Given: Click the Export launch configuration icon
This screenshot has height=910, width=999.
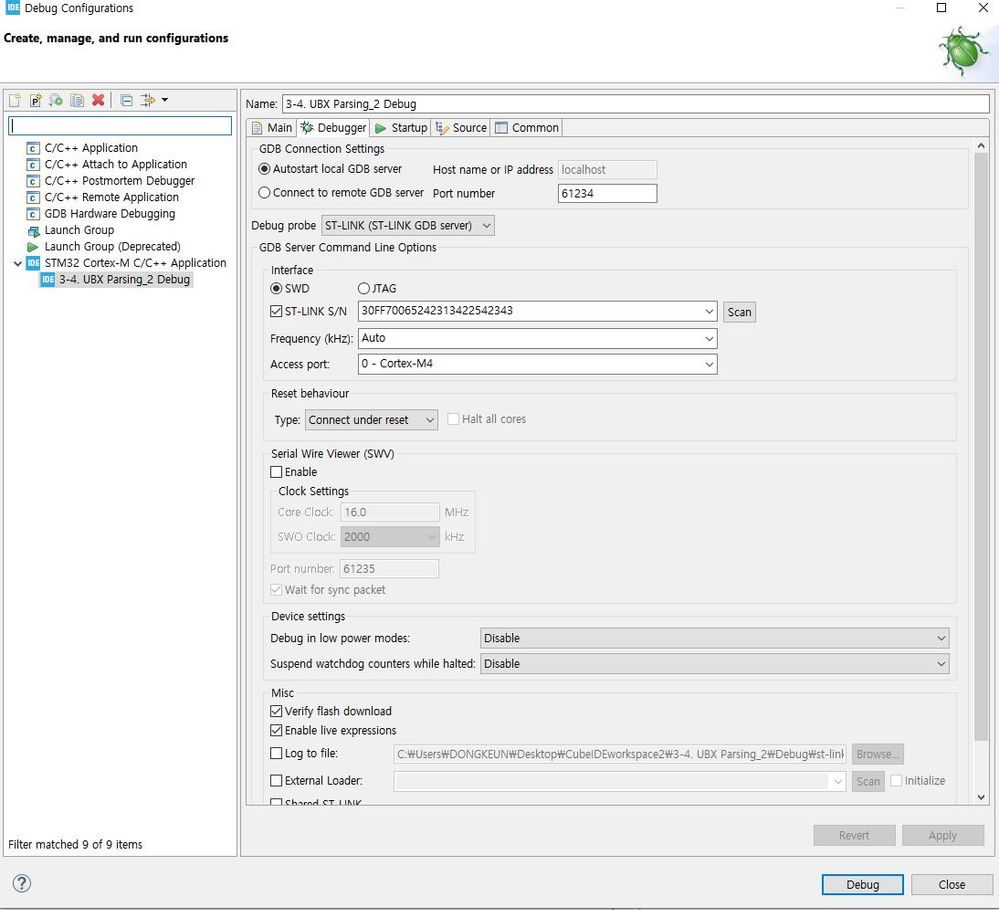Looking at the screenshot, I should pyautogui.click(x=56, y=100).
